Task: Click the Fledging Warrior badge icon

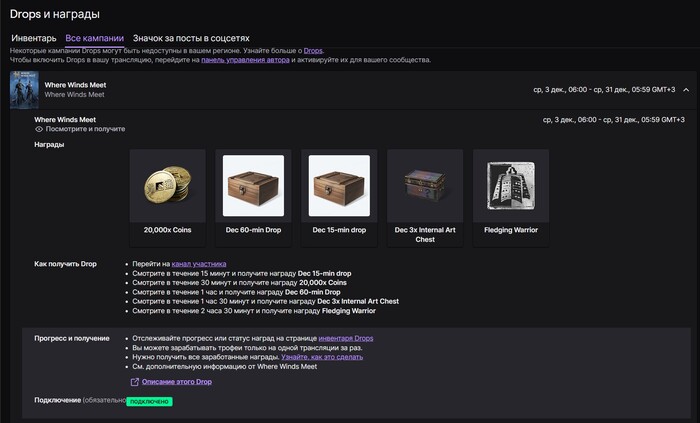Action: [x=511, y=186]
